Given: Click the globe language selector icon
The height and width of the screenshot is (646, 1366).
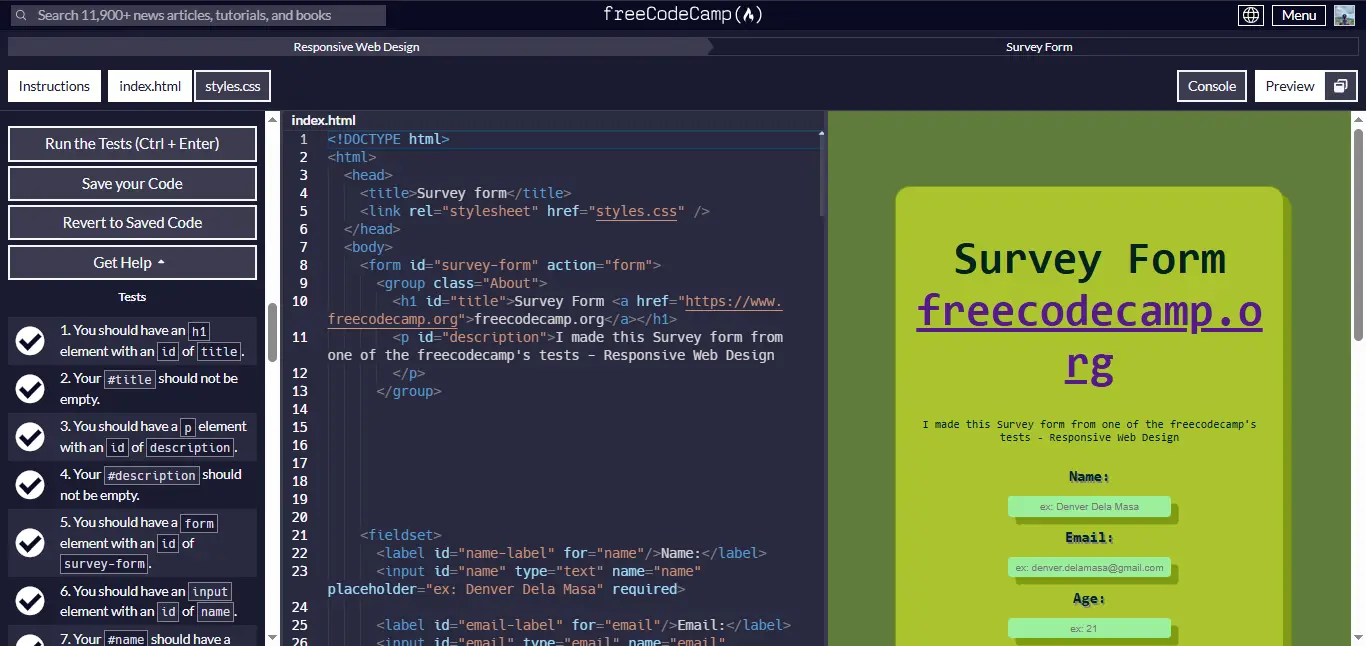Looking at the screenshot, I should [1250, 14].
